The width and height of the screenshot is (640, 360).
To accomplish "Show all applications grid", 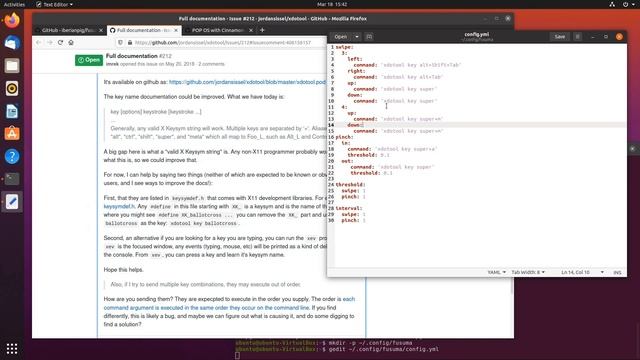I will pyautogui.click(x=12, y=348).
